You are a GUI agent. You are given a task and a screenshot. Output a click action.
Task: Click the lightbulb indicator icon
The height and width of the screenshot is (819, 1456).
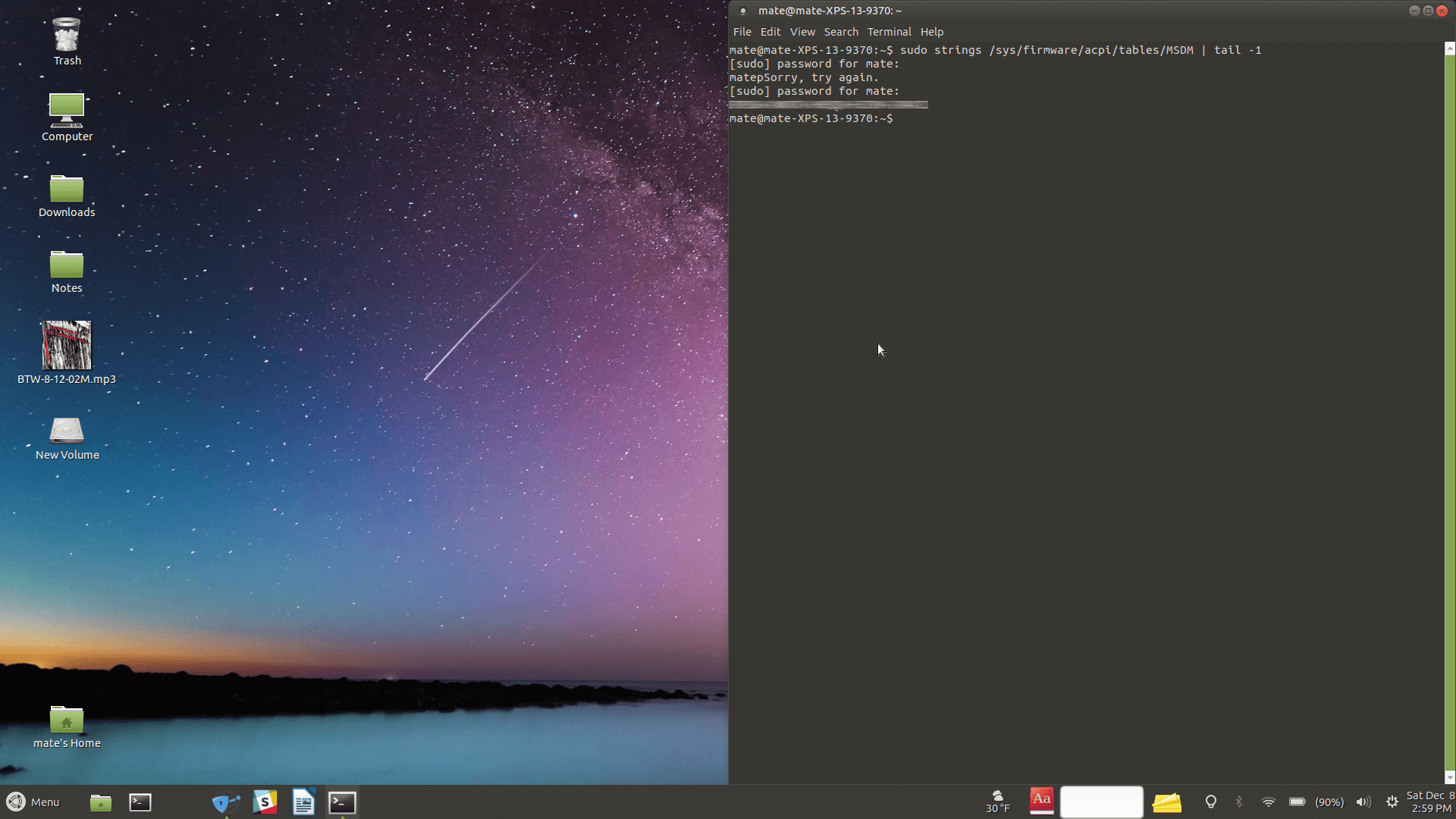click(x=1211, y=802)
